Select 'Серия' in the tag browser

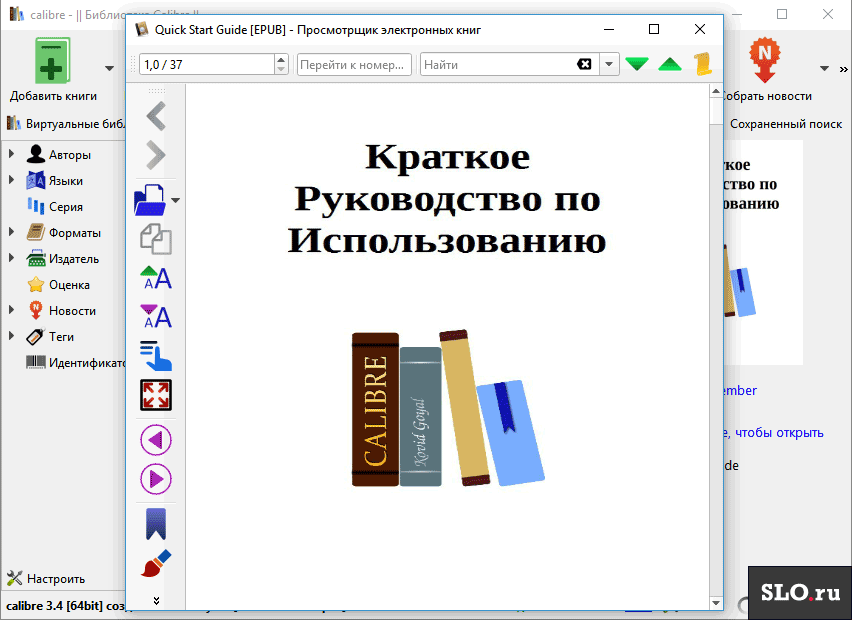point(66,207)
